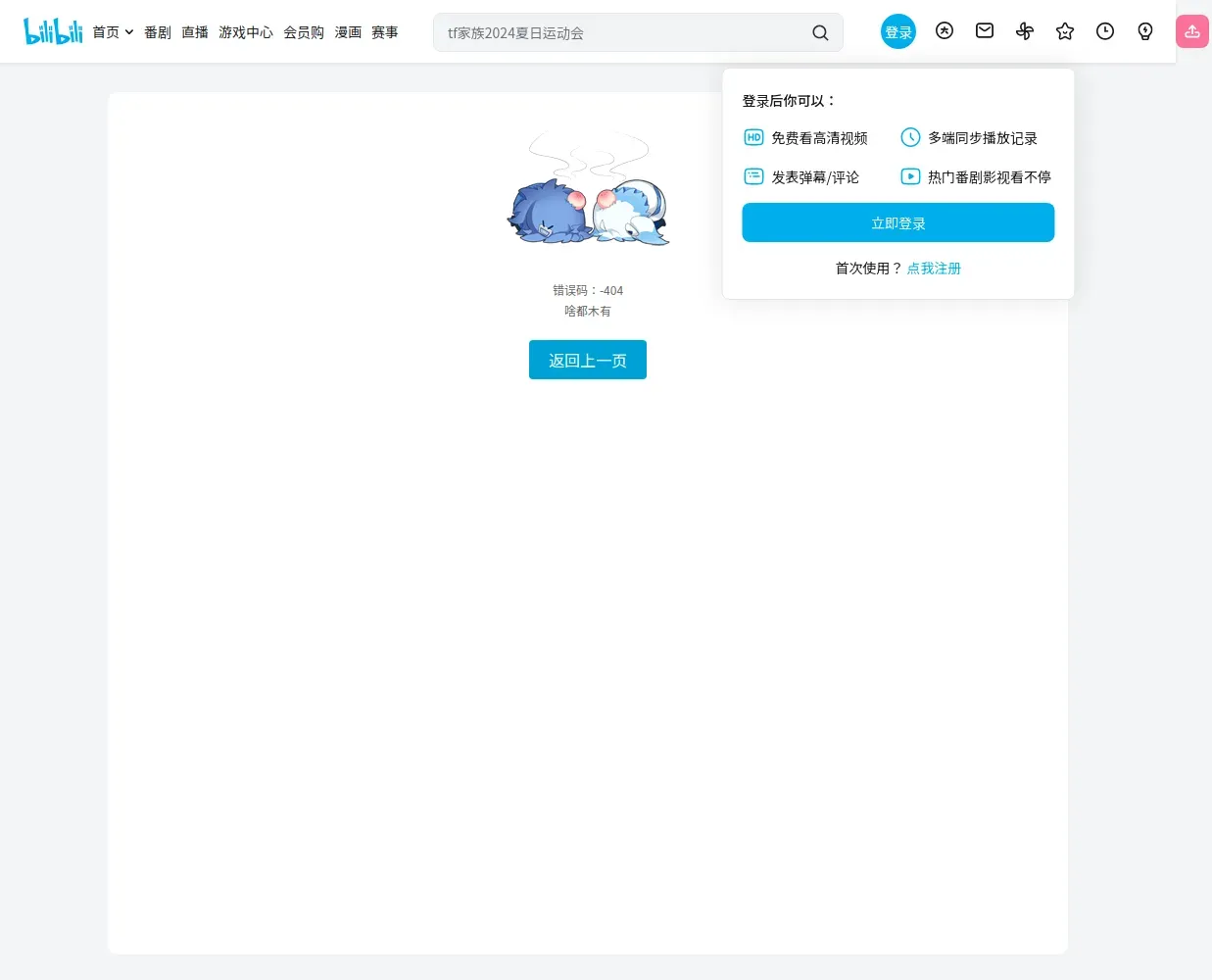Click the 啥都木有 text
The height and width of the screenshot is (980, 1212).
point(588,311)
